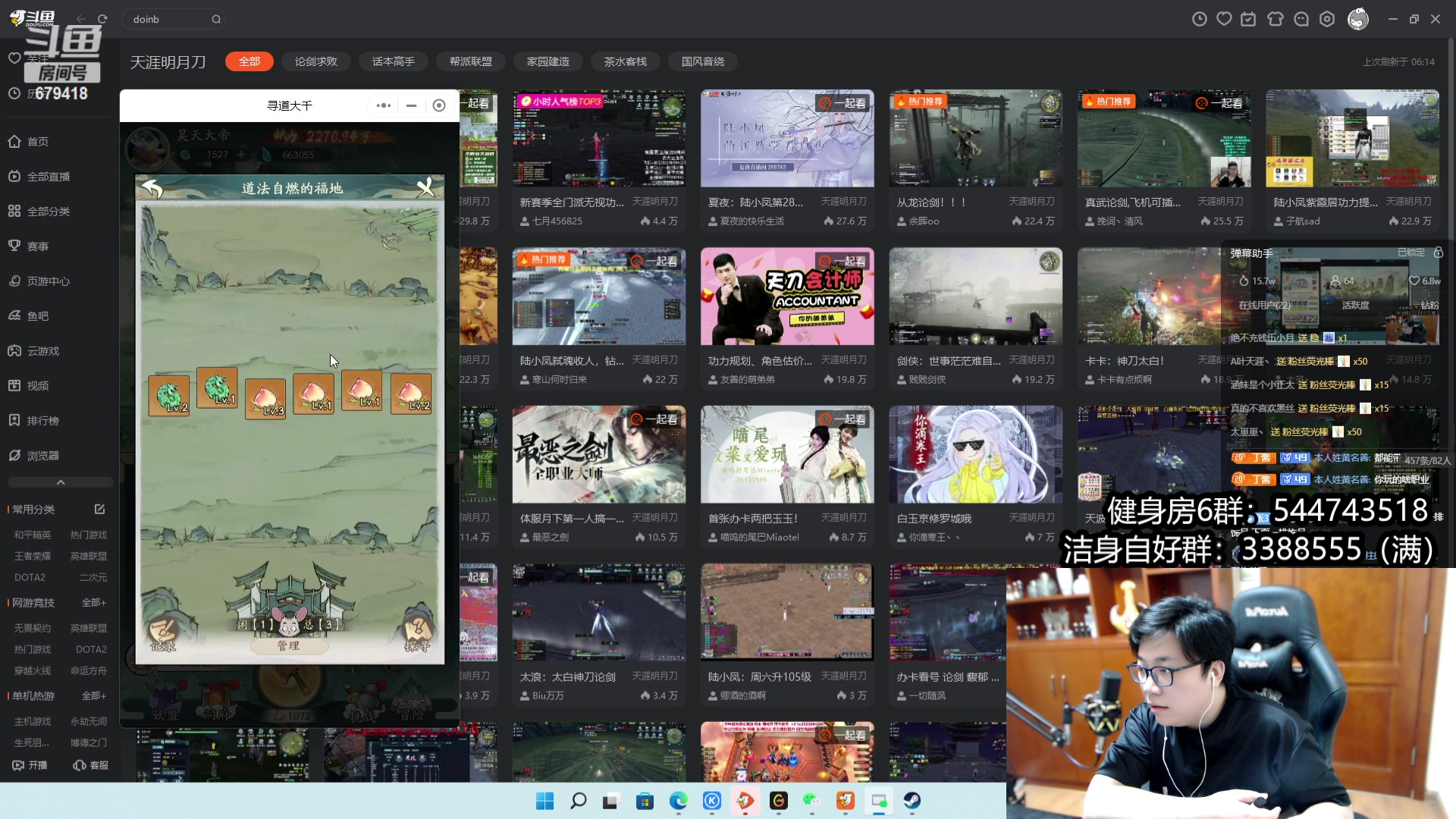This screenshot has height=819, width=1456.
Task: Open 页游中心 in the sidebar
Action: coord(39,281)
